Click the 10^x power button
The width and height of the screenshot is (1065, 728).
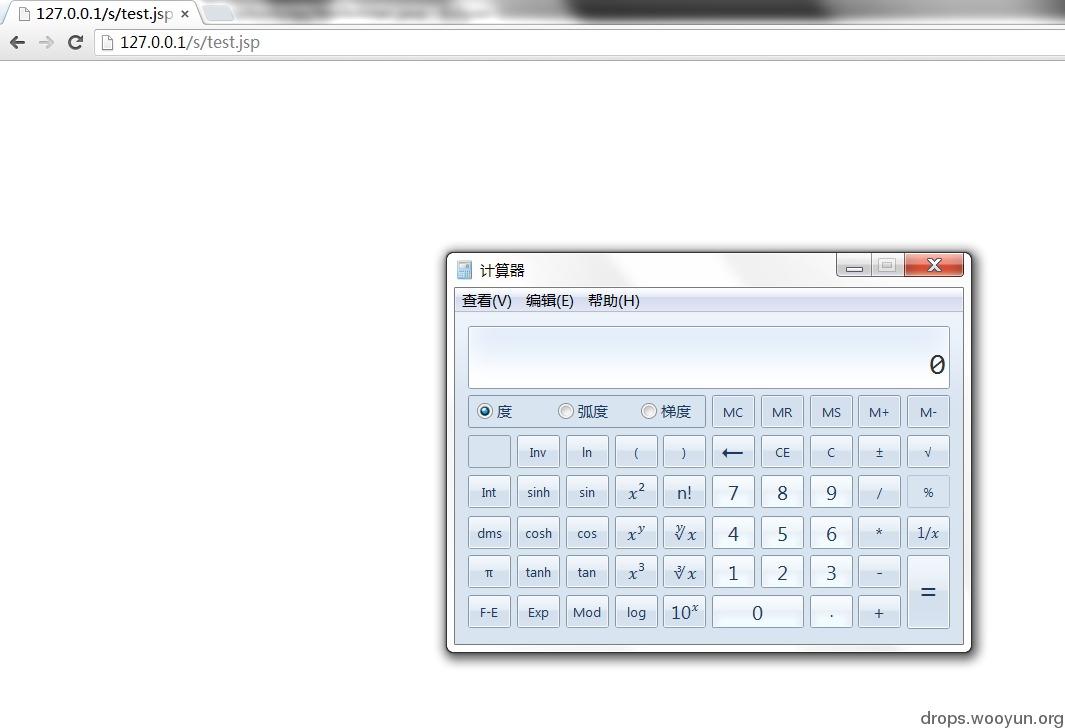tap(684, 613)
